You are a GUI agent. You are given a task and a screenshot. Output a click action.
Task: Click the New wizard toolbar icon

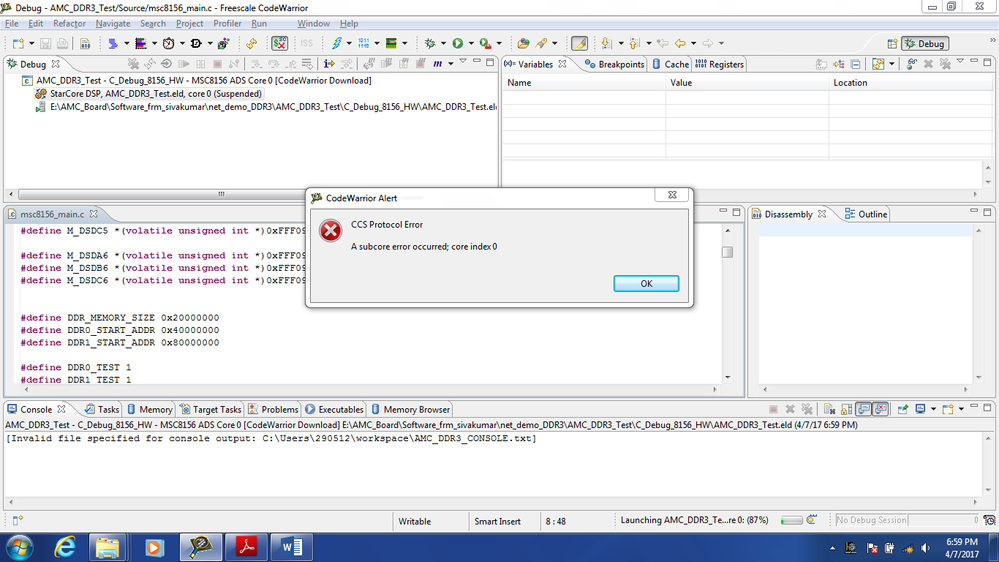18,43
